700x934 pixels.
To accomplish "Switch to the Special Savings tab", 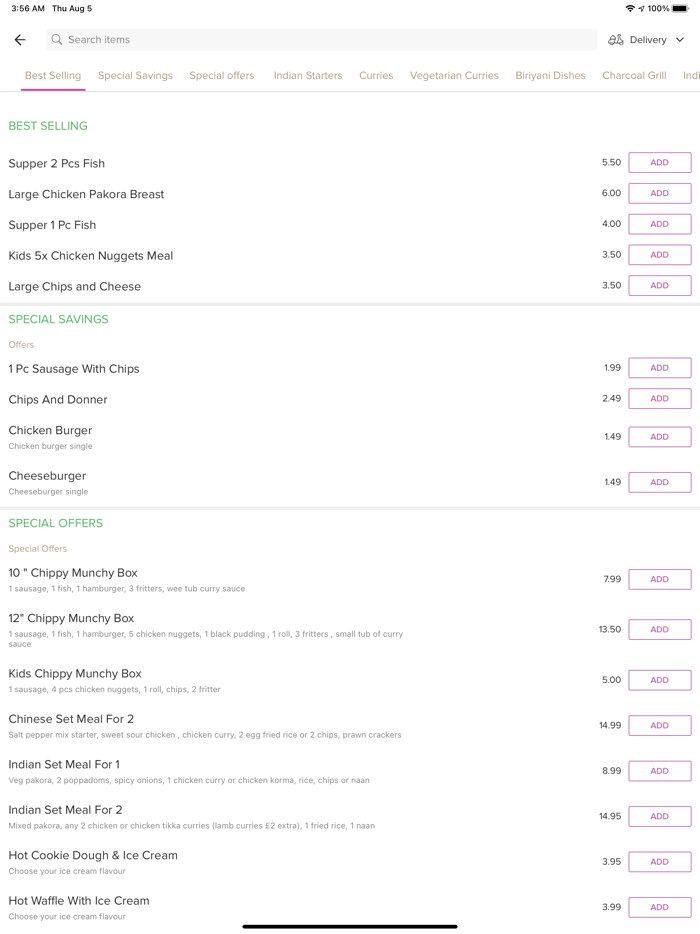I will tap(135, 75).
